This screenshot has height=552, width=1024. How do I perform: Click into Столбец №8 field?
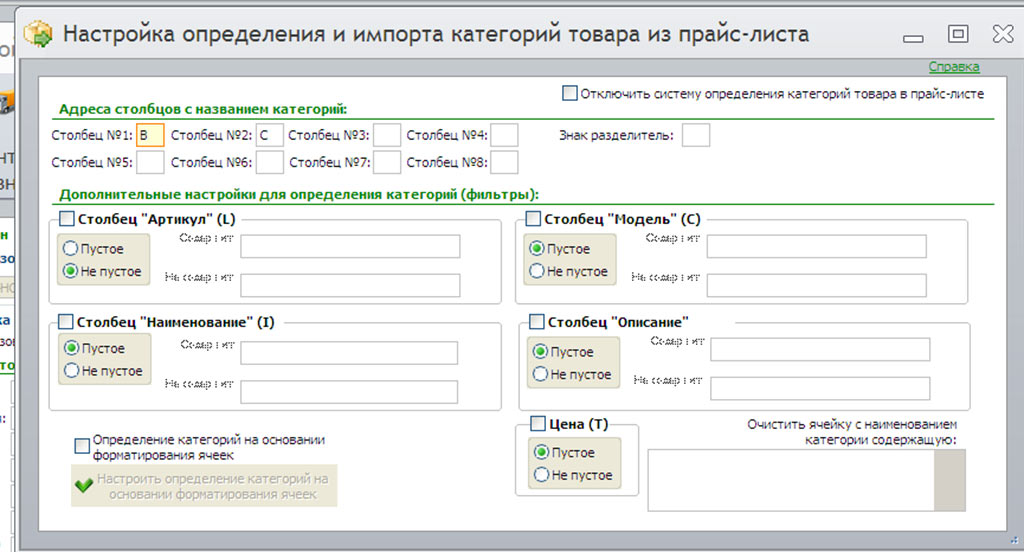coord(504,162)
